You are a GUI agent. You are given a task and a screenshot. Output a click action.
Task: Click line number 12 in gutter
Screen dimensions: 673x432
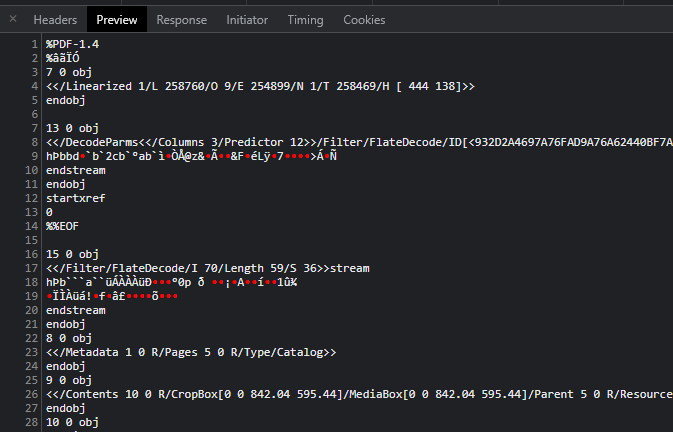click(x=32, y=198)
